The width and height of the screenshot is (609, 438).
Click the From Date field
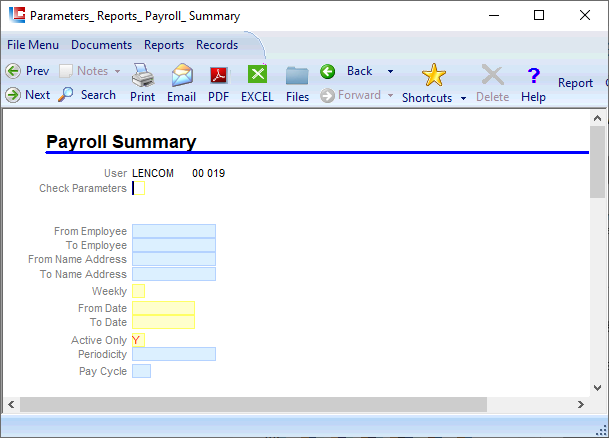point(164,308)
